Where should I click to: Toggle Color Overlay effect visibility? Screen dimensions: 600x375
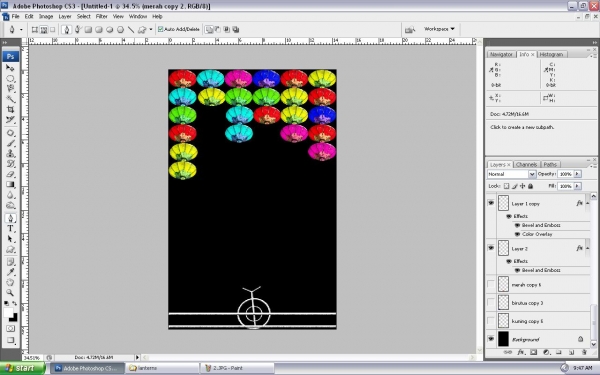pyautogui.click(x=517, y=234)
